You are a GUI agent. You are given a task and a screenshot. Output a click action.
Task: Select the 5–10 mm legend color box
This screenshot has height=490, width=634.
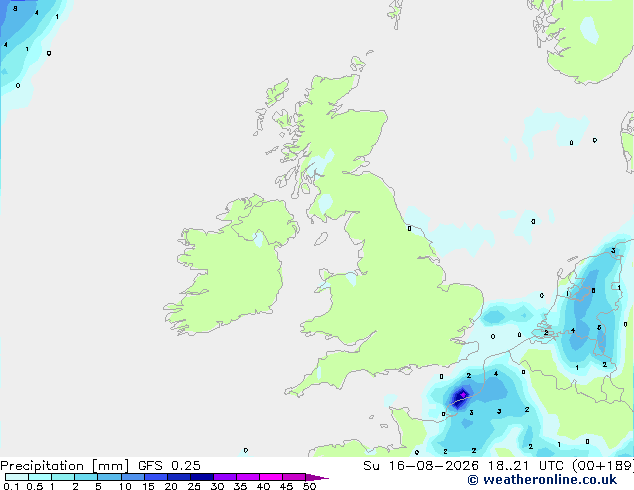pyautogui.click(x=109, y=477)
